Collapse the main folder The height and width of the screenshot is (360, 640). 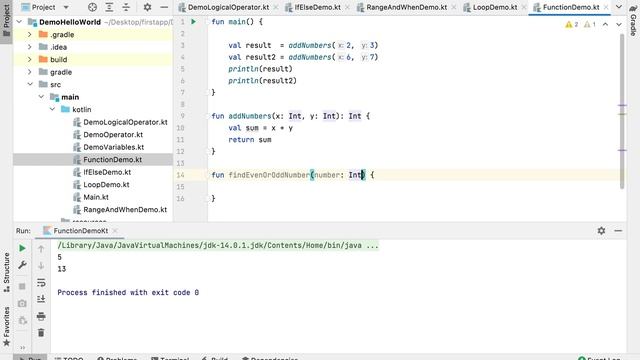[41, 97]
